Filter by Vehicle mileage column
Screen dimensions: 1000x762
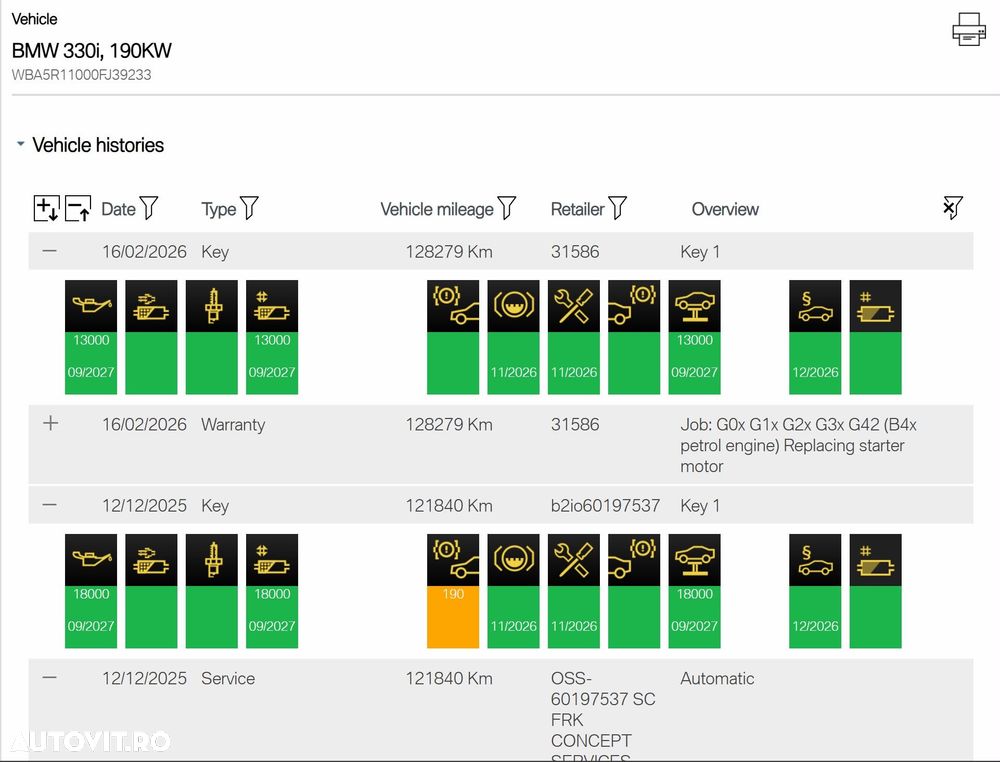tap(507, 208)
